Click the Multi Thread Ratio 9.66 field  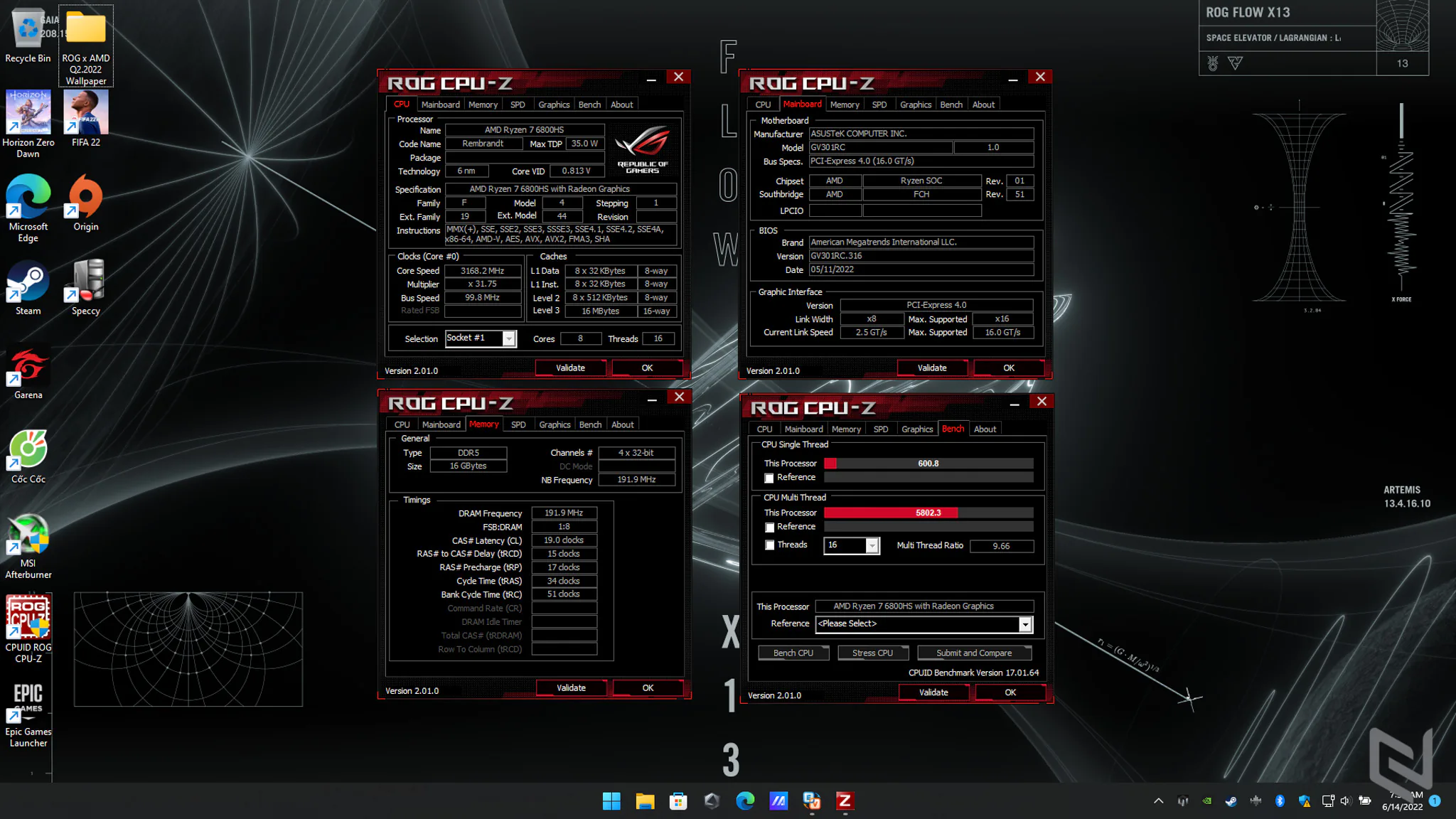click(1001, 546)
